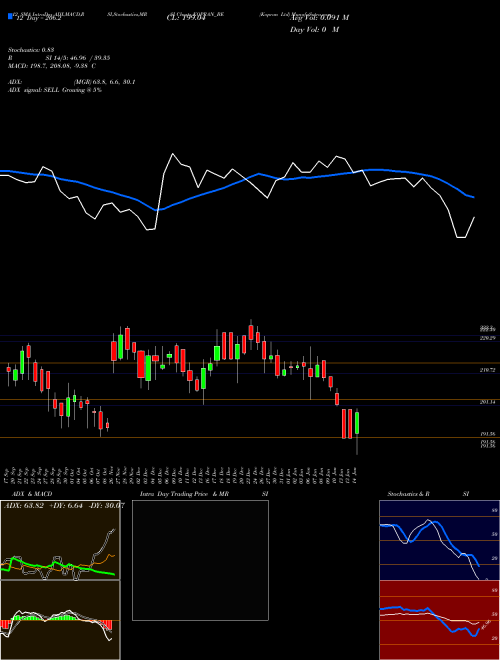This screenshot has width=500, height=660.
Task: Click the 'Stochastics & R' panel title
Action: [x=409, y=494]
